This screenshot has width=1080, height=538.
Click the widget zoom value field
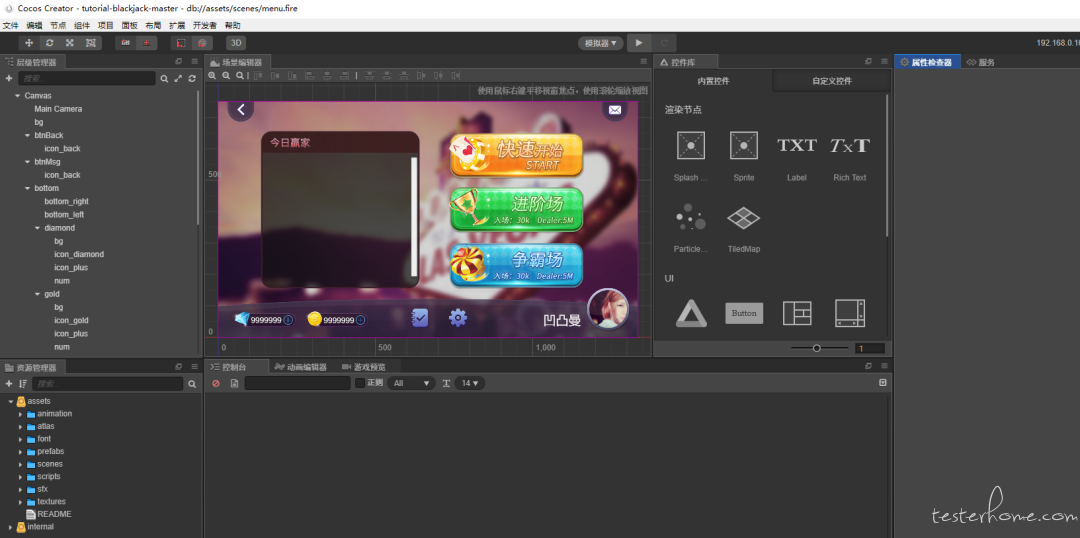870,349
